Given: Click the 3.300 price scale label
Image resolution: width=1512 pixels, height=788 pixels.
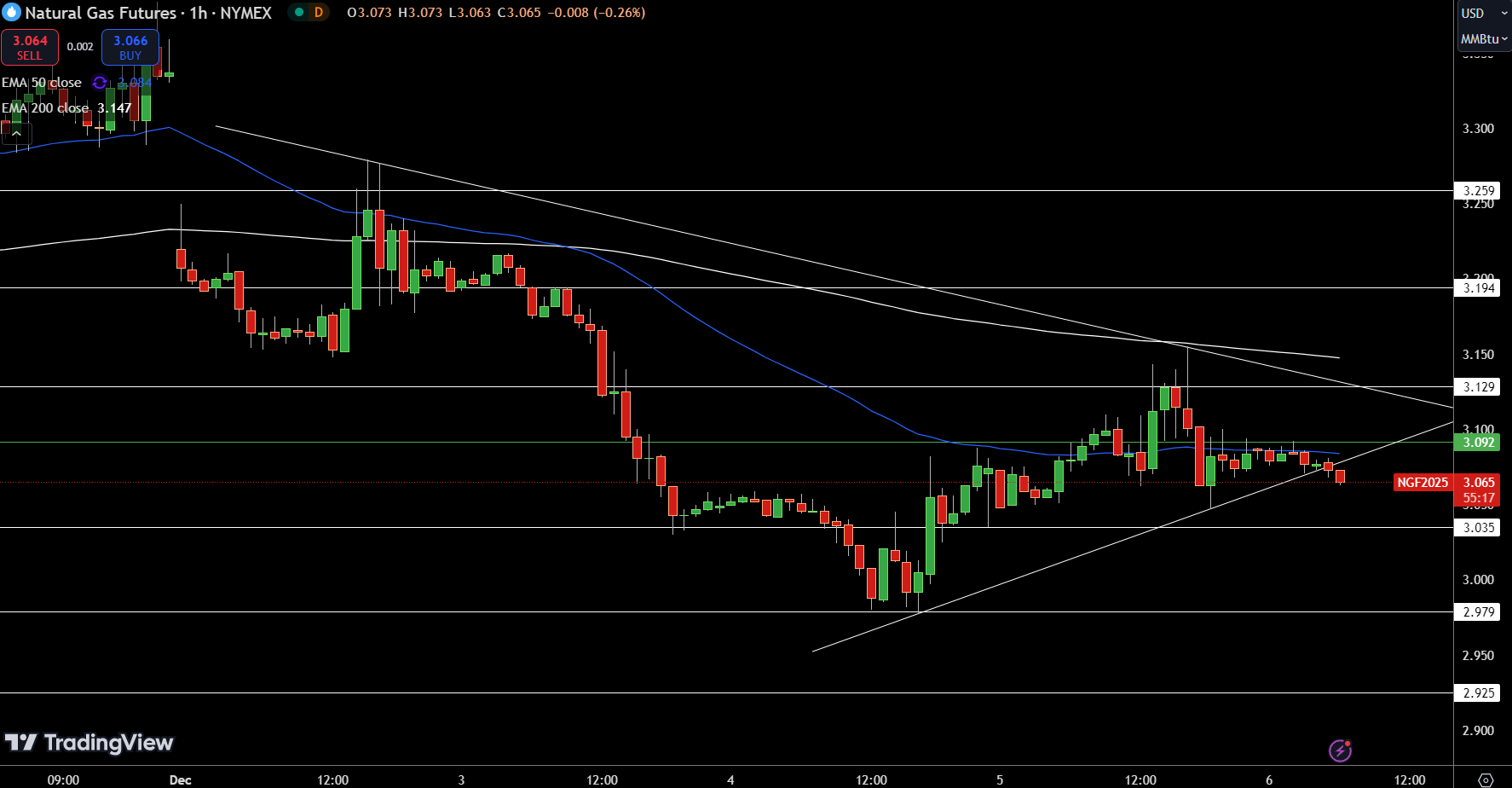Looking at the screenshot, I should [x=1478, y=129].
